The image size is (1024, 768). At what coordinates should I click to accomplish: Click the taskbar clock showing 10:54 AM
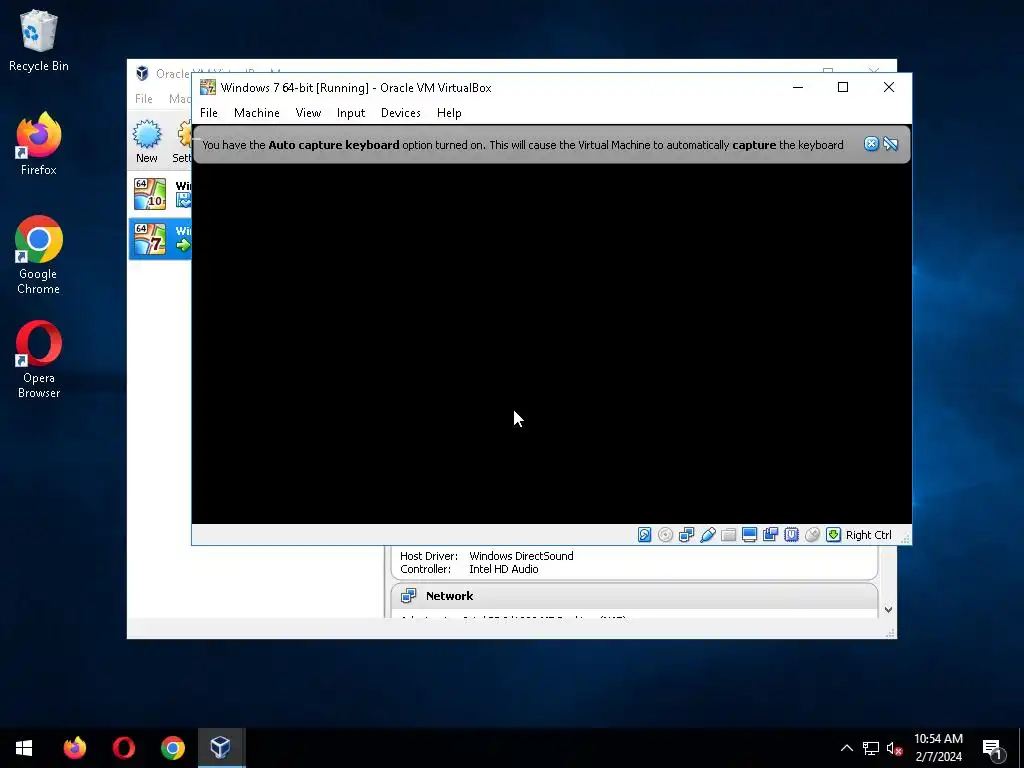pyautogui.click(x=938, y=748)
